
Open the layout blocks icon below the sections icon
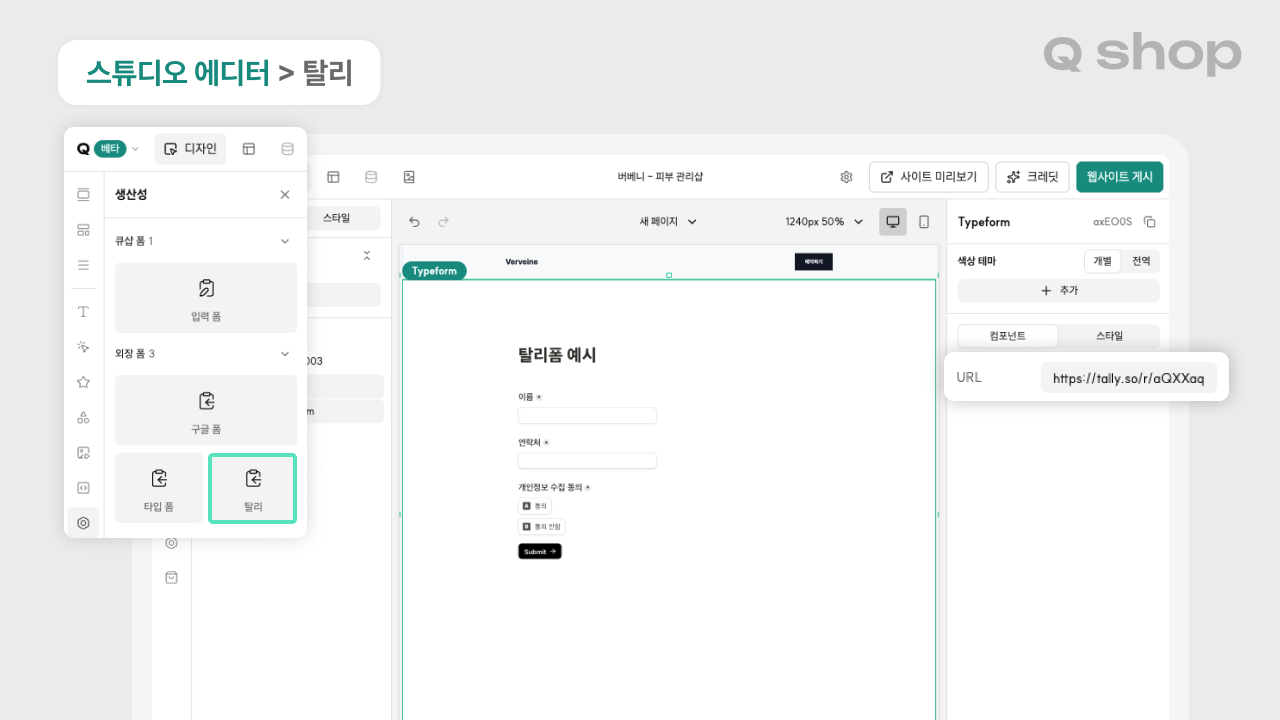(83, 230)
